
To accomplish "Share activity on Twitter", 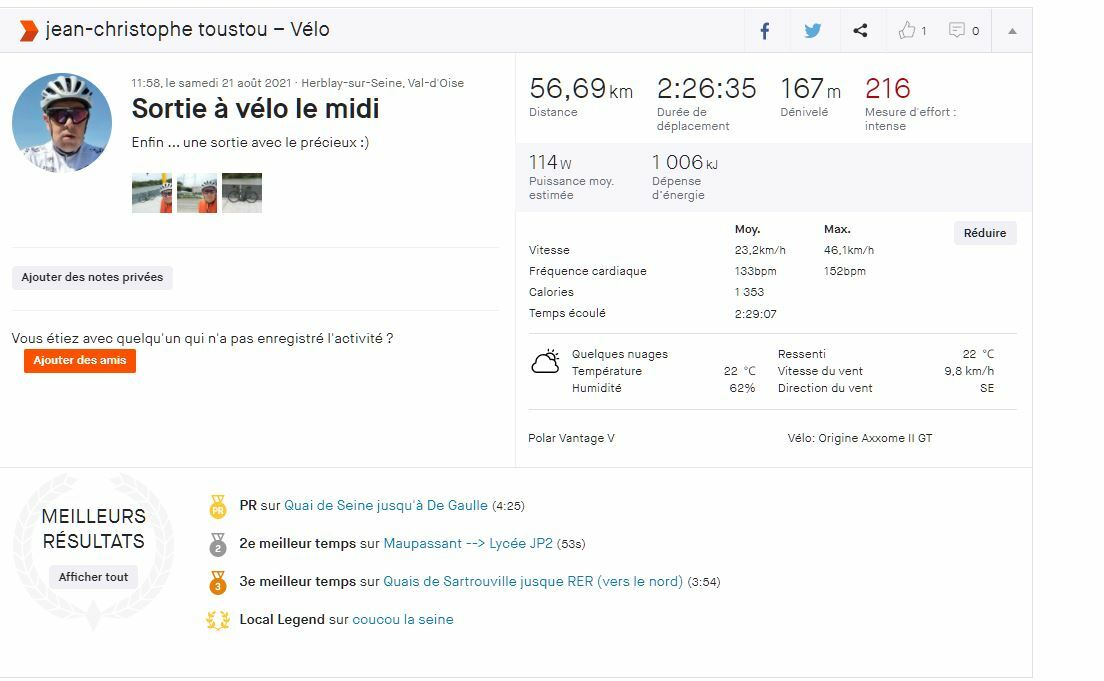I will (x=813, y=31).
